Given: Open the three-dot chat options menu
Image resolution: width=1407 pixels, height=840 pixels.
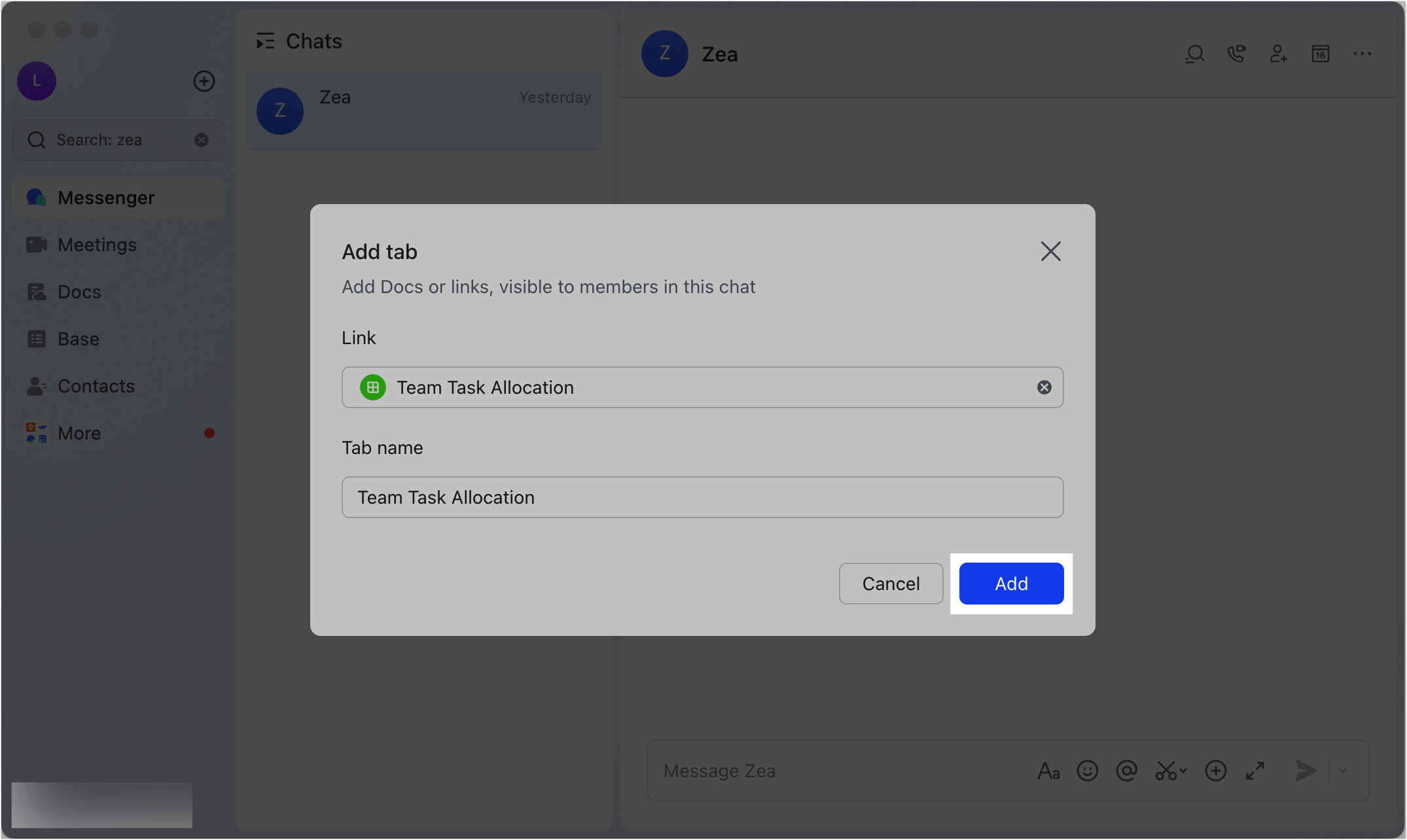Looking at the screenshot, I should (x=1362, y=54).
